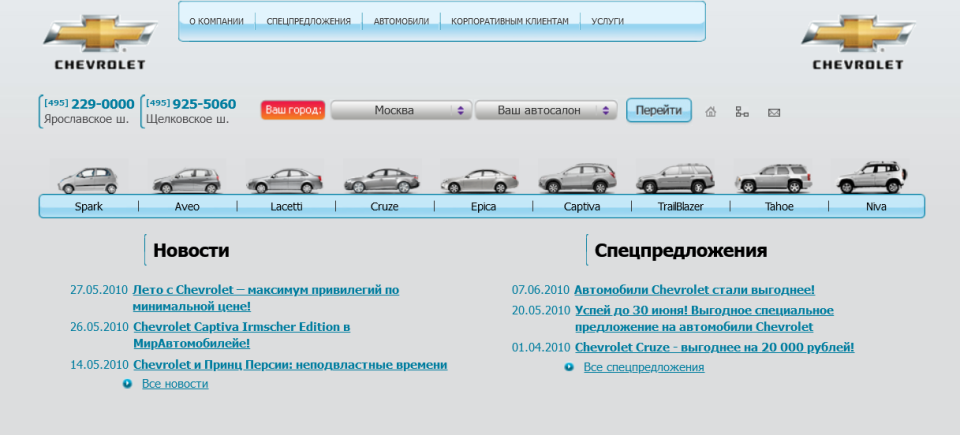Screen dimensions: 960x435
Task: Select the Cruze car image
Action: (381, 180)
